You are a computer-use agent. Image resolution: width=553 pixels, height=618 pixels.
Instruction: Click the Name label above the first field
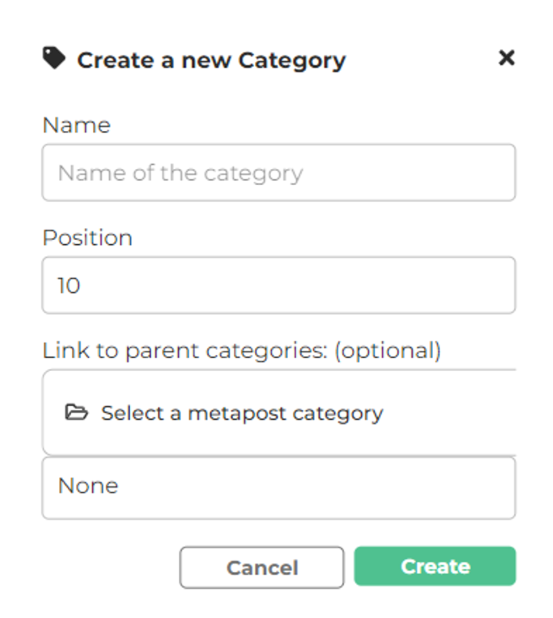[x=76, y=125]
